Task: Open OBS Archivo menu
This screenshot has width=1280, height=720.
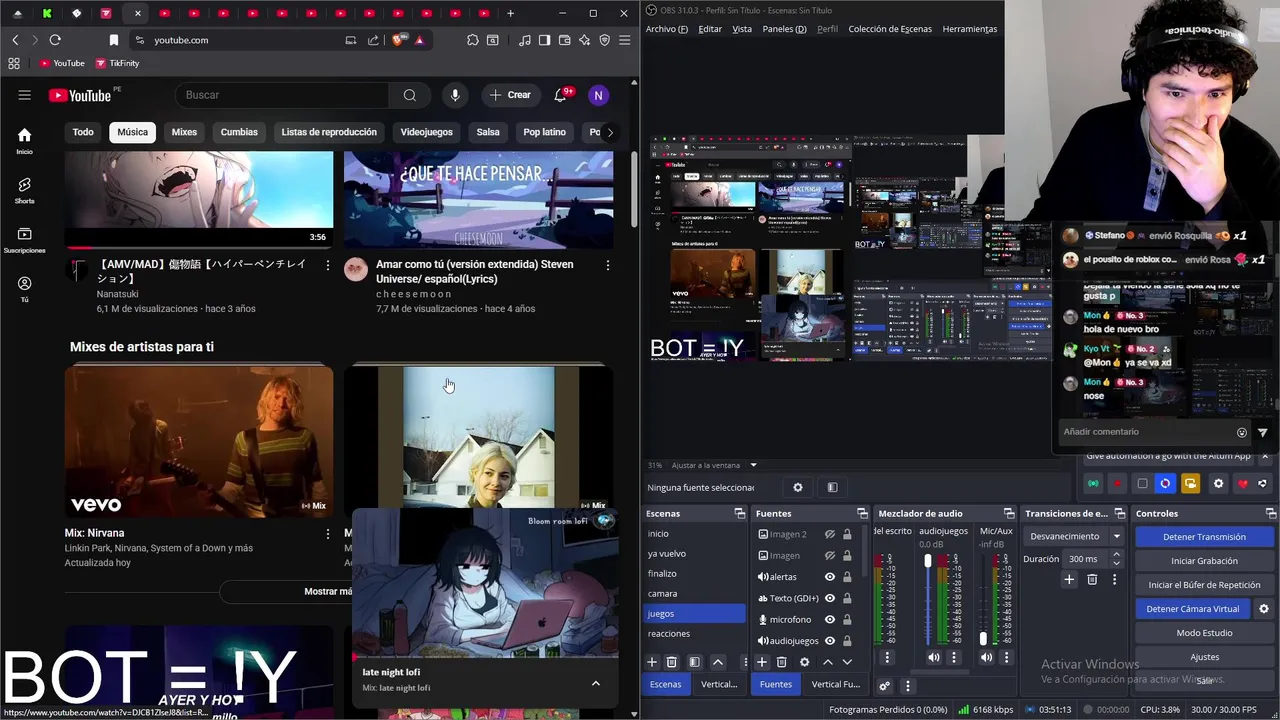Action: coord(667,29)
